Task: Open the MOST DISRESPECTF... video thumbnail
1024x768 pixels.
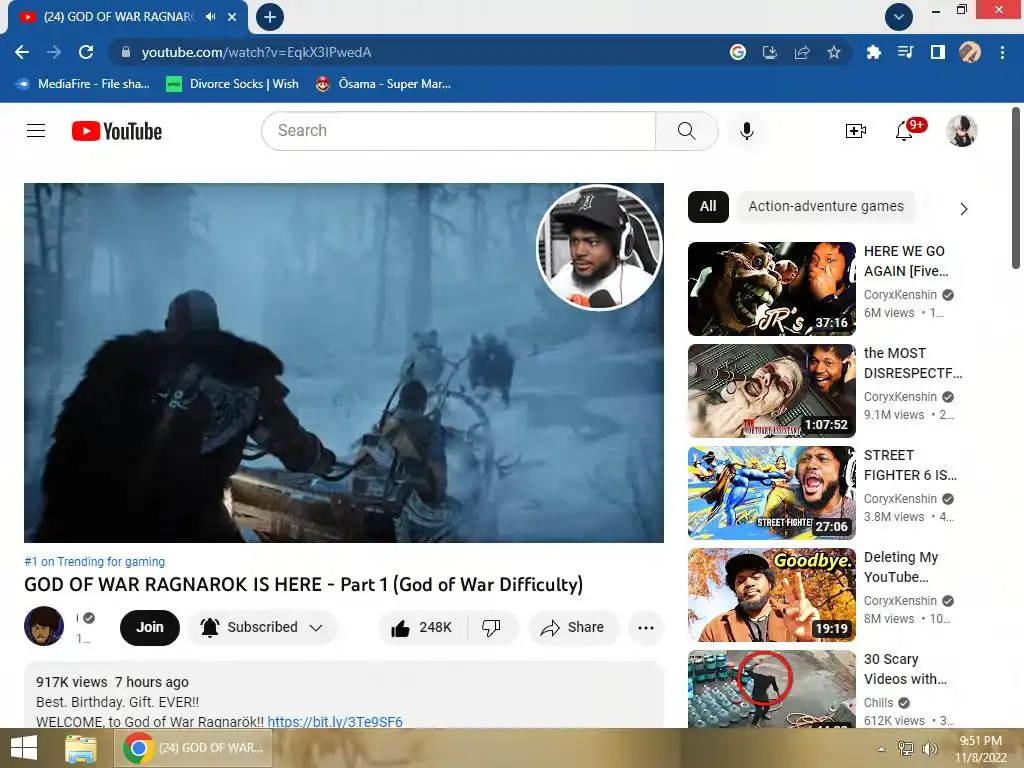Action: tap(771, 391)
